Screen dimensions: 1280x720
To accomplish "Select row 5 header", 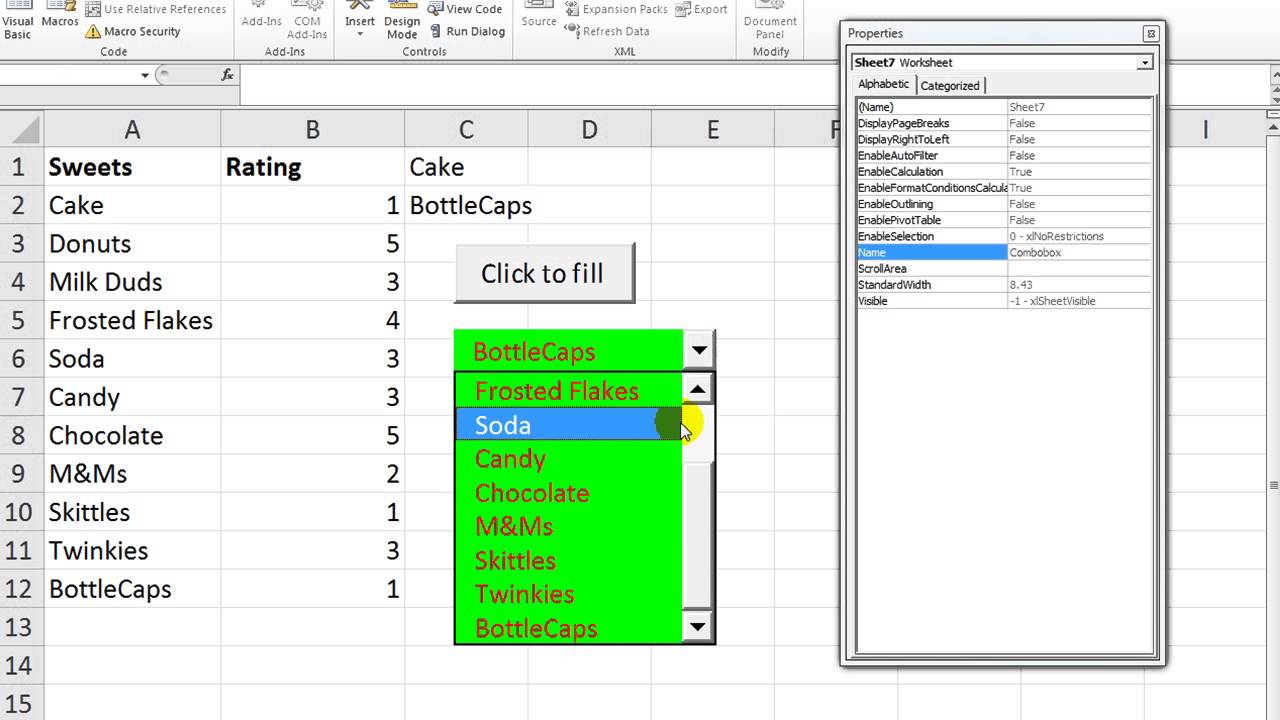I will pos(21,320).
